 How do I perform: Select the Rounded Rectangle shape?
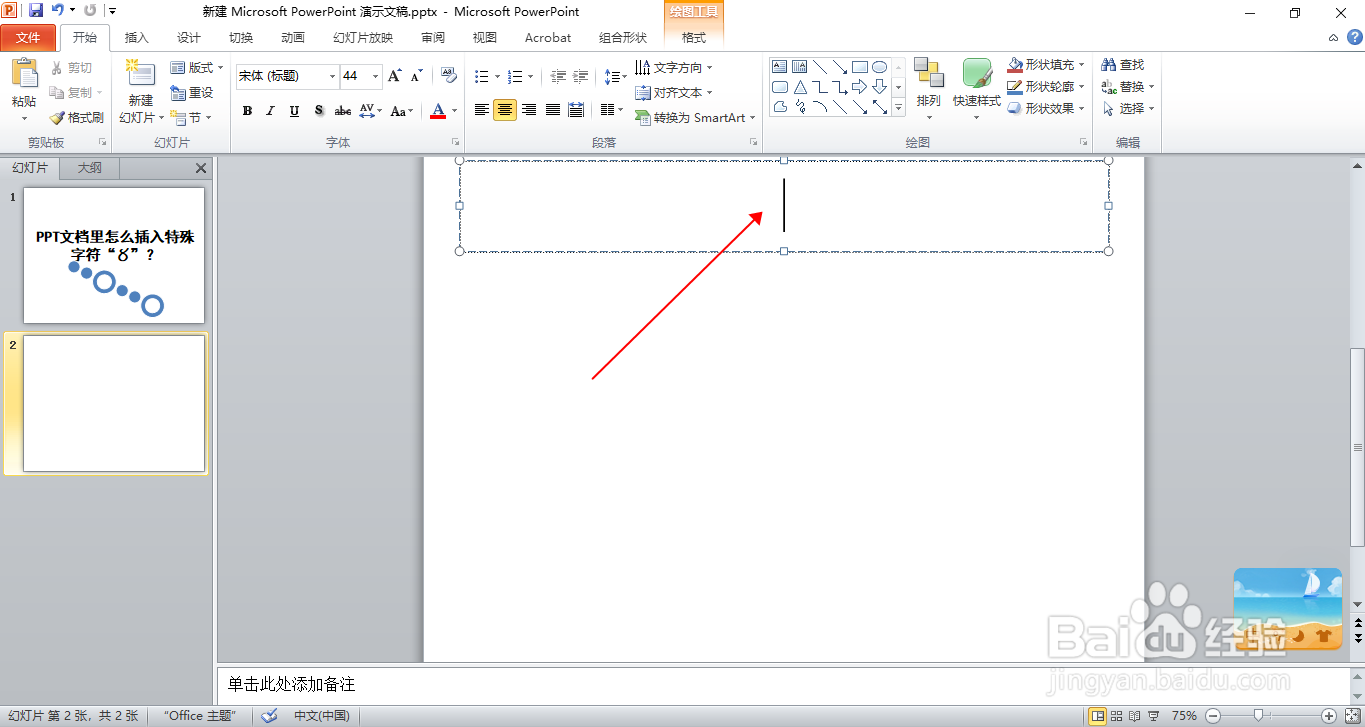pos(779,87)
